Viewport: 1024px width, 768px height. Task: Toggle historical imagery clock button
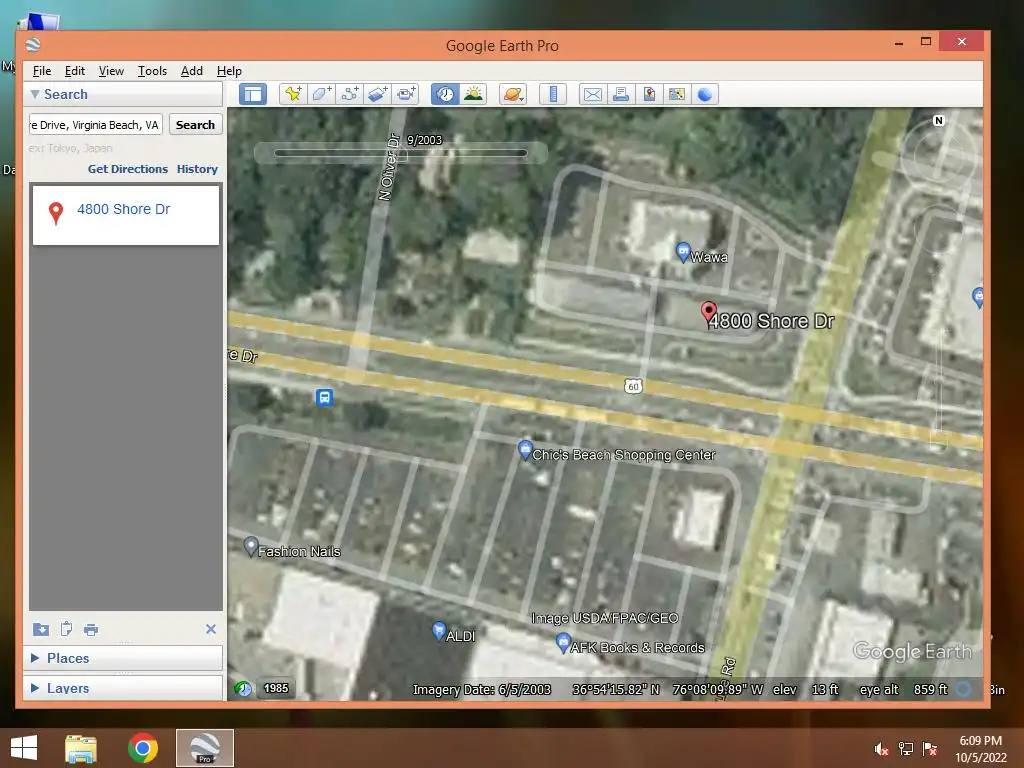point(445,95)
